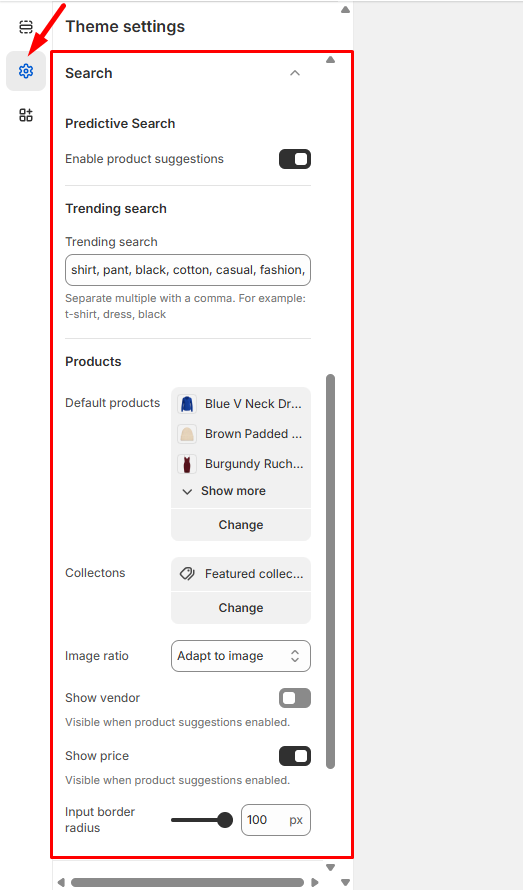Click Change under Default products

[241, 525]
